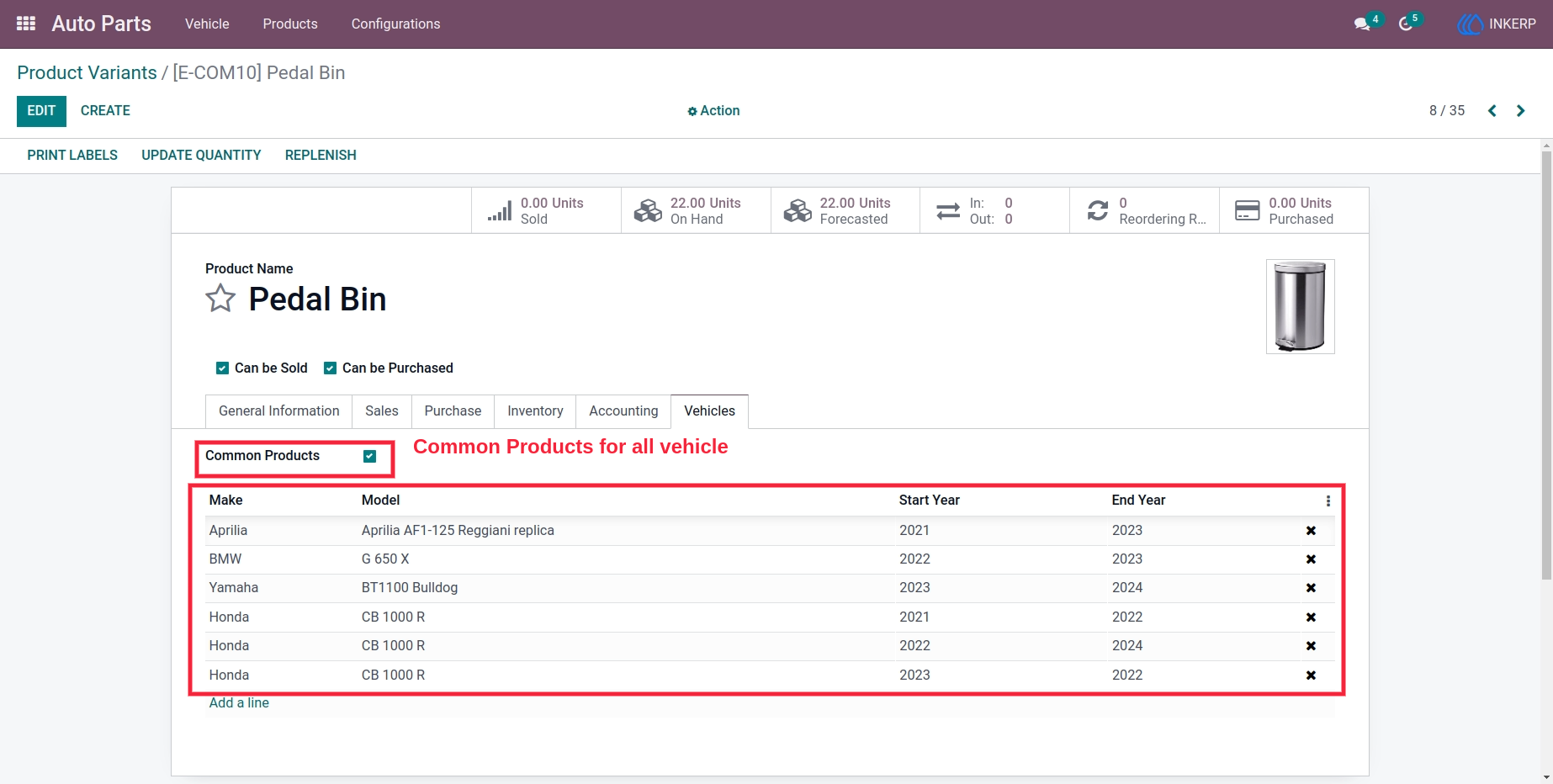1553x784 pixels.
Task: View units sold statistics
Action: 546,210
